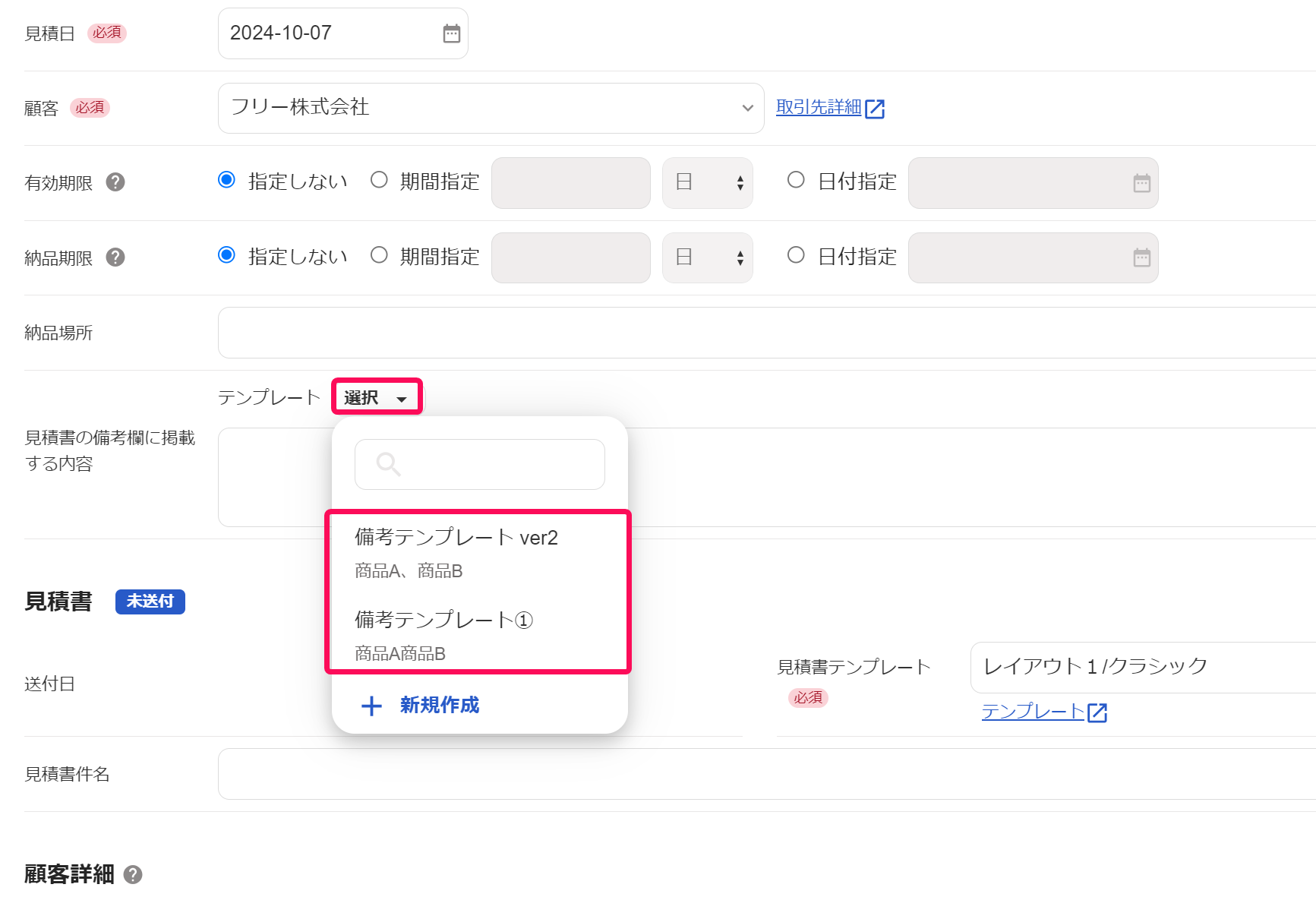Screen dimensions: 1316x897
Task: Click the 見積書件名 input field
Action: (767, 774)
